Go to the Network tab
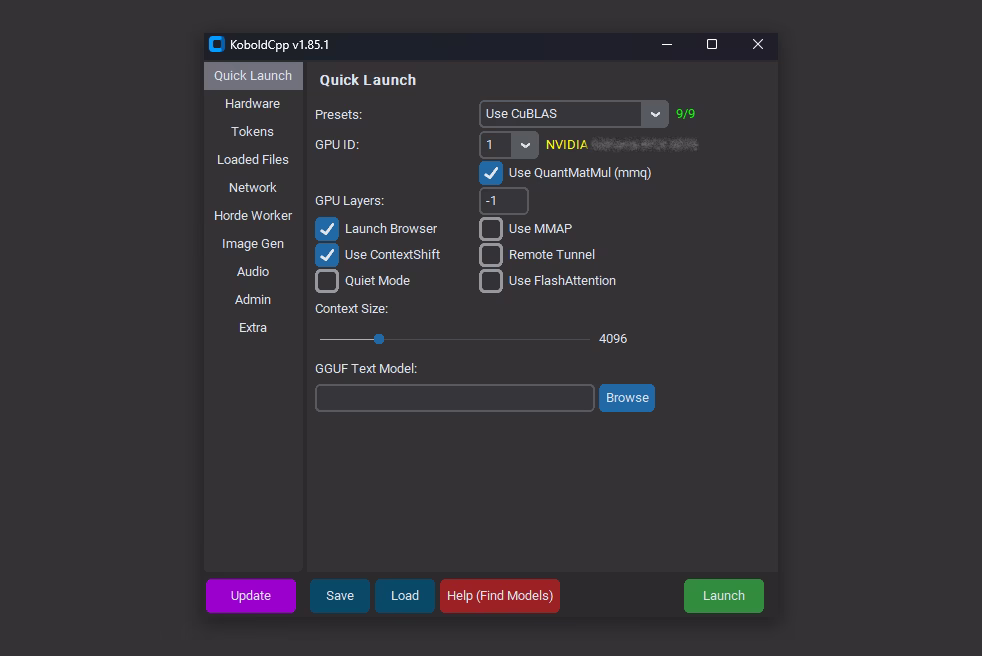The width and height of the screenshot is (982, 656). (252, 187)
